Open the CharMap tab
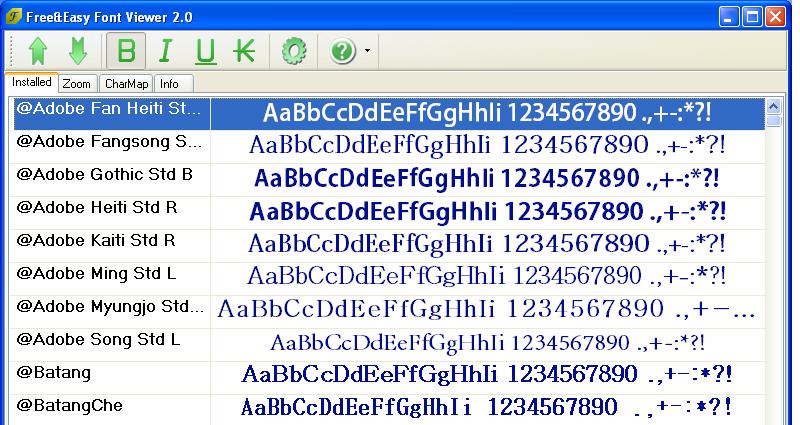The height and width of the screenshot is (425, 800). [x=126, y=84]
